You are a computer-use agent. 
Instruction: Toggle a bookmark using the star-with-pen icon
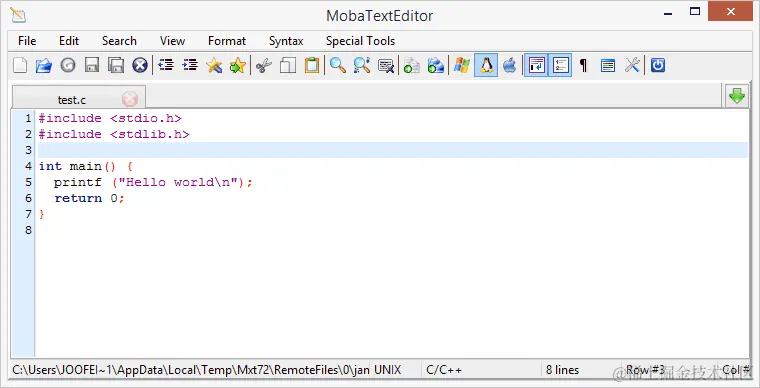pos(214,65)
